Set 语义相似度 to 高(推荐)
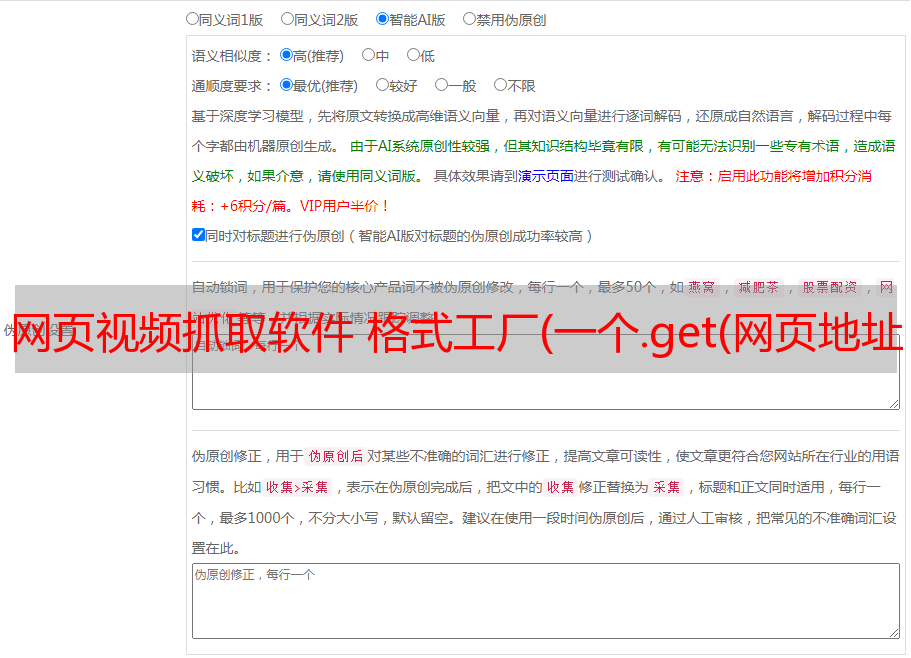The image size is (911, 658). (286, 55)
